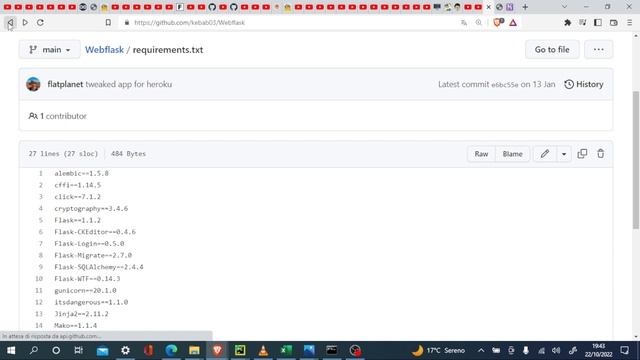The height and width of the screenshot is (360, 640).
Task: Open Windows taskbar search
Action: tap(34, 351)
